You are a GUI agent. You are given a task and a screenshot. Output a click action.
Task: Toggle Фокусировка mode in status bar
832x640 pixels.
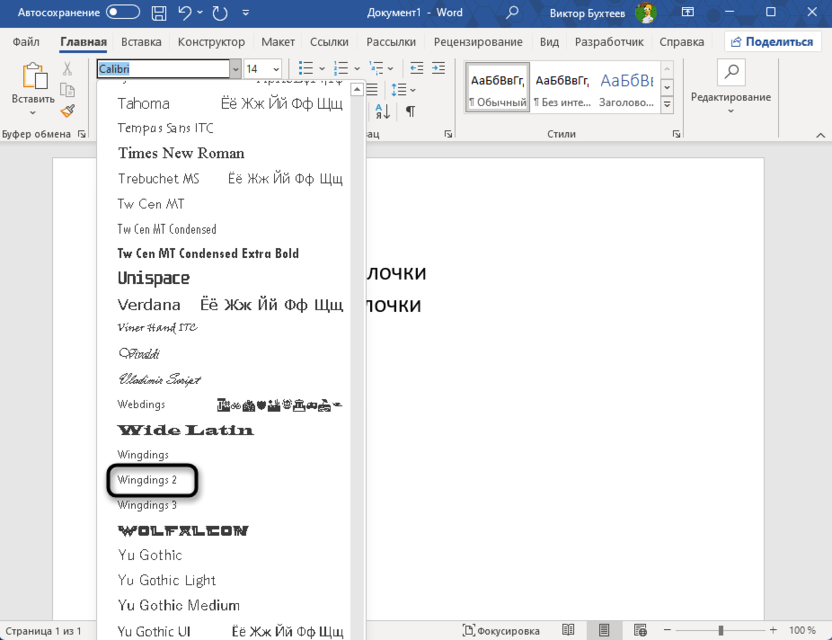click(500, 630)
